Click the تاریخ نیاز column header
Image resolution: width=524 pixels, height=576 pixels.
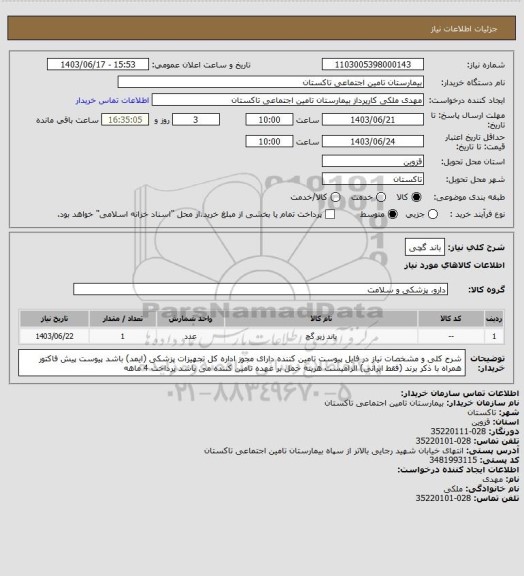[x=54, y=319]
